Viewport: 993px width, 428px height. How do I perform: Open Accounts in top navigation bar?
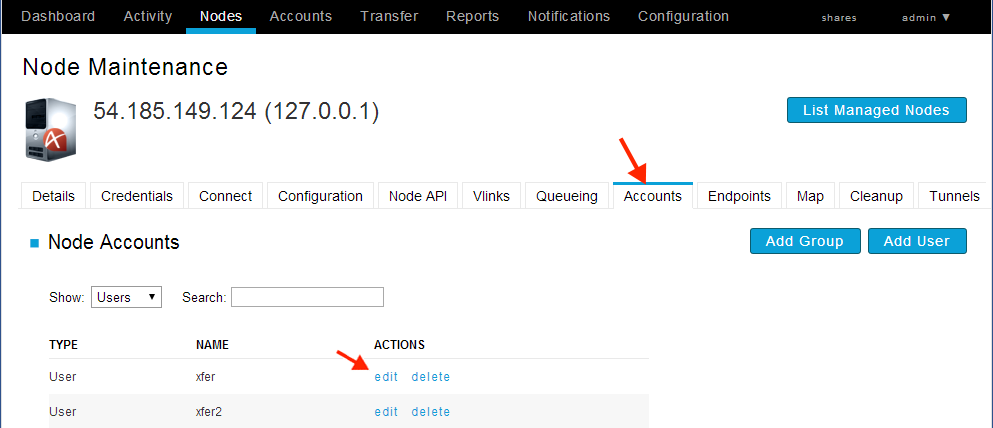click(x=301, y=16)
